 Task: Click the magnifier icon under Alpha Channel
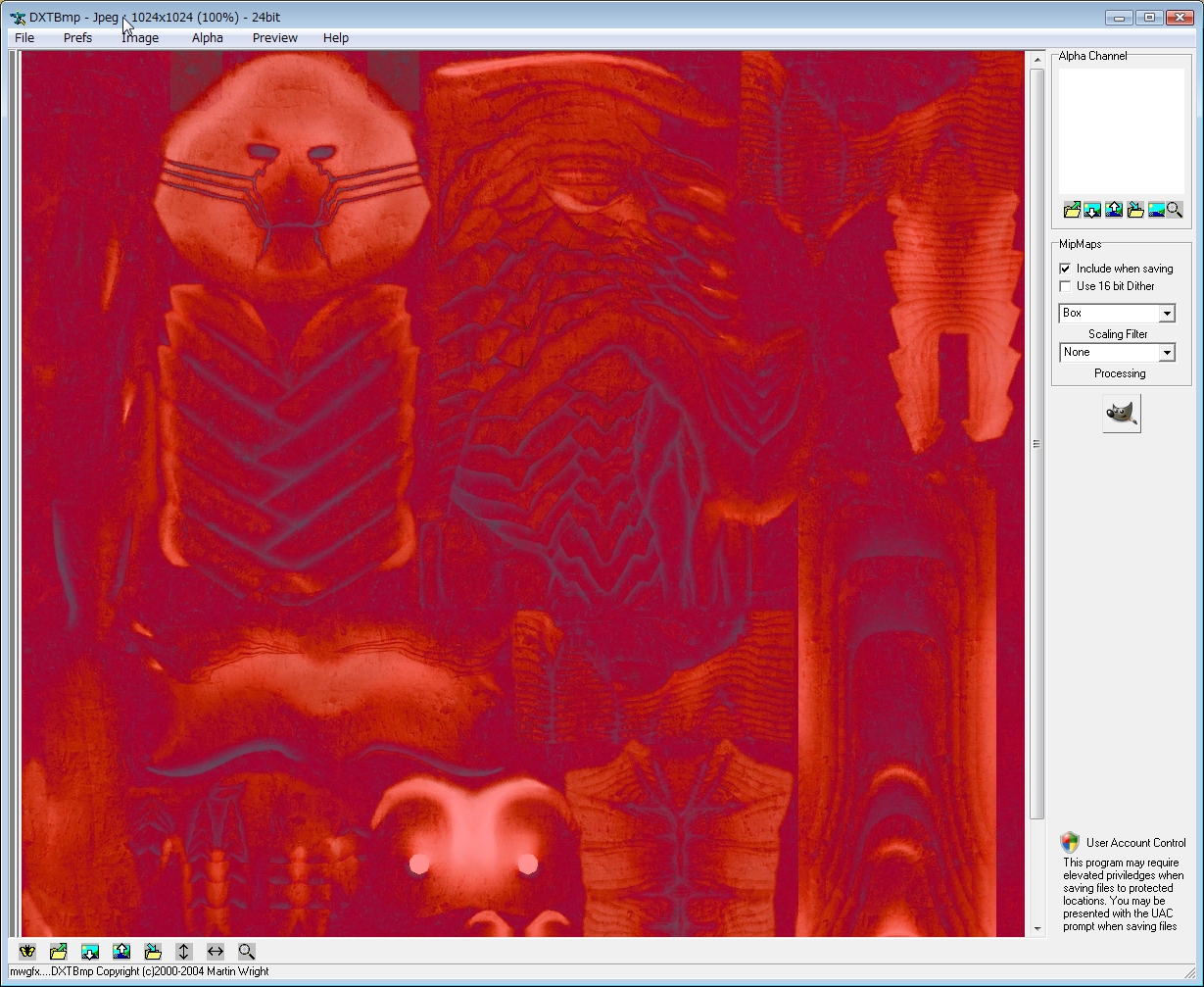[1175, 210]
